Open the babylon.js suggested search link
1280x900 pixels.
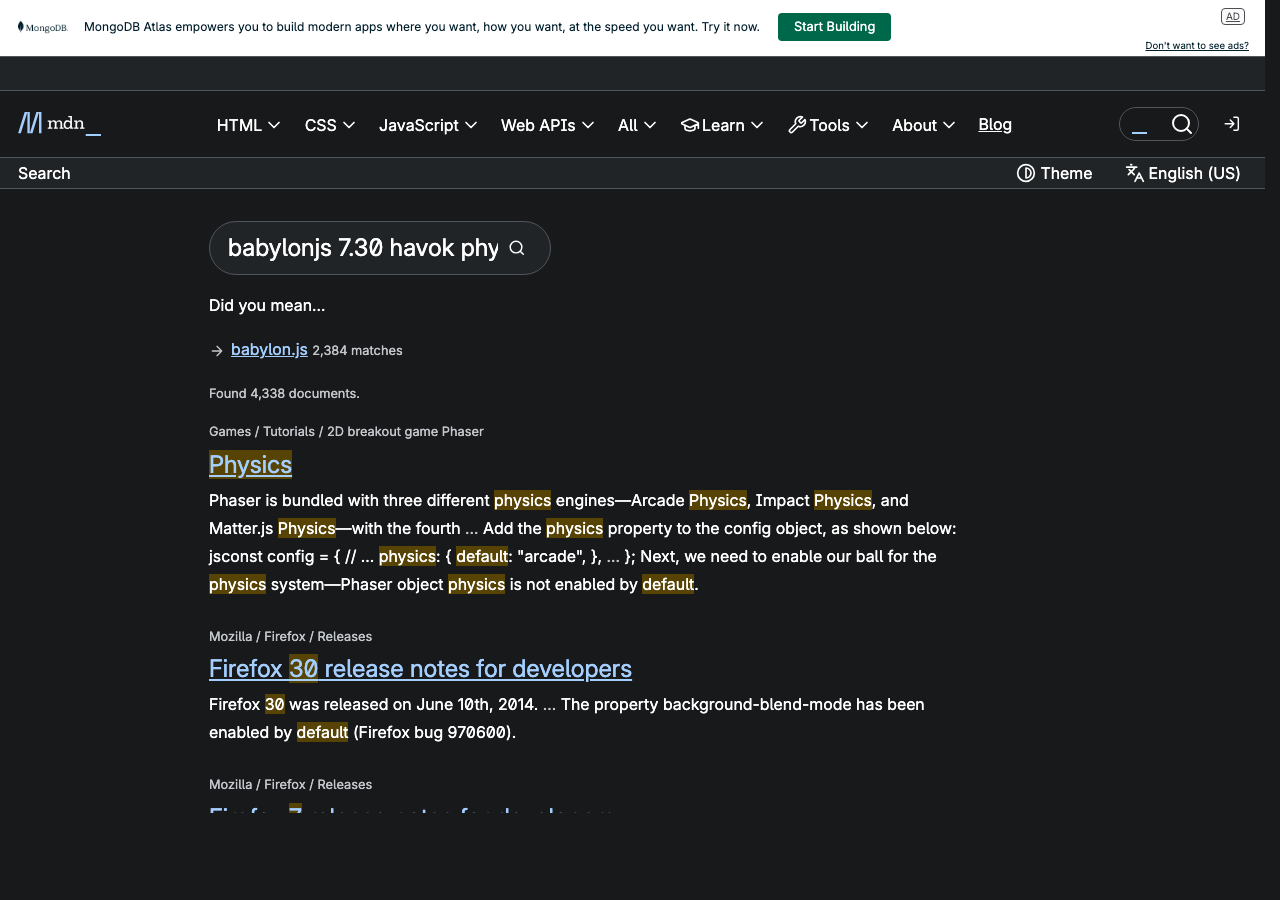tap(268, 349)
